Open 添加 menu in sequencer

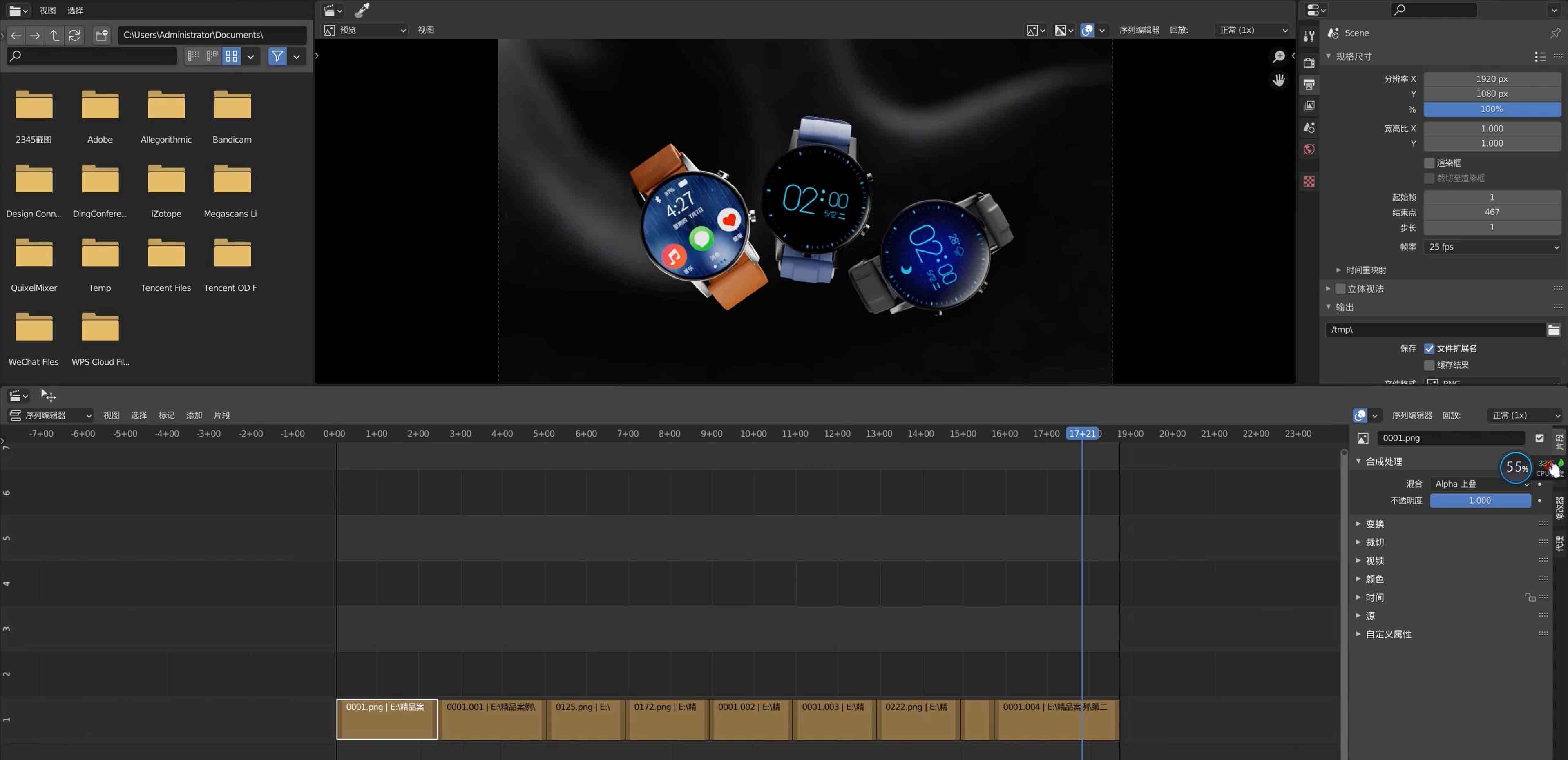point(194,415)
